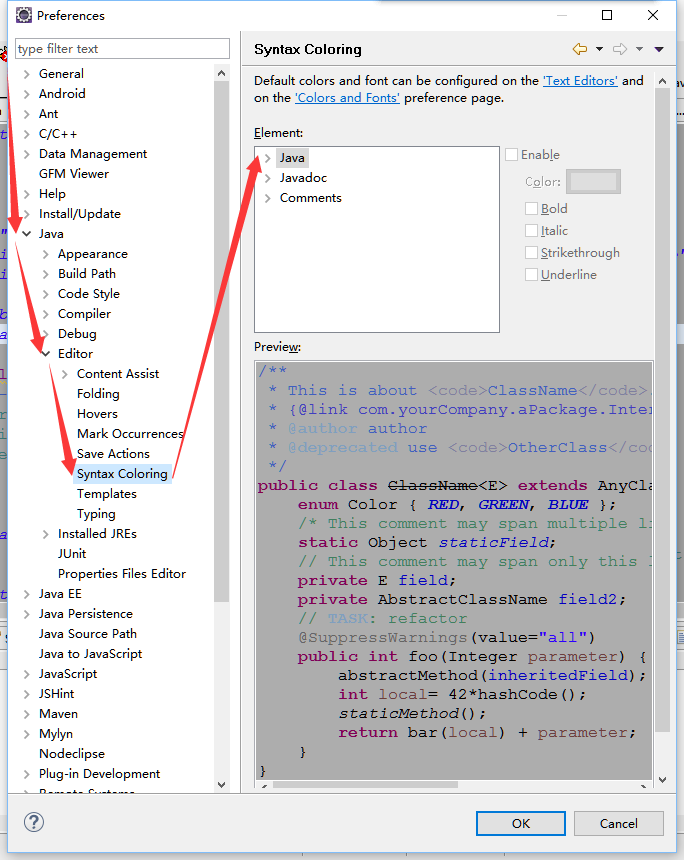684x860 pixels.
Task: Select Java Source Path page
Action: (88, 634)
